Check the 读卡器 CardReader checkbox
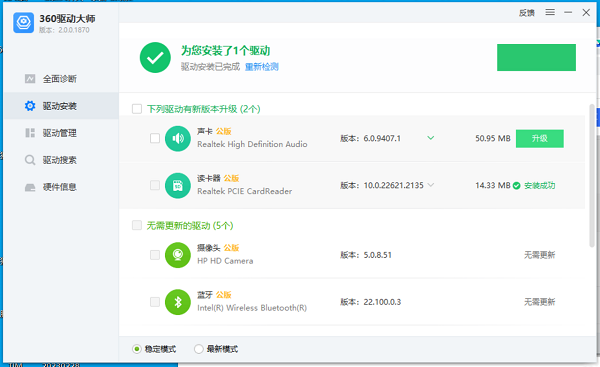The width and height of the screenshot is (600, 367). [155, 185]
